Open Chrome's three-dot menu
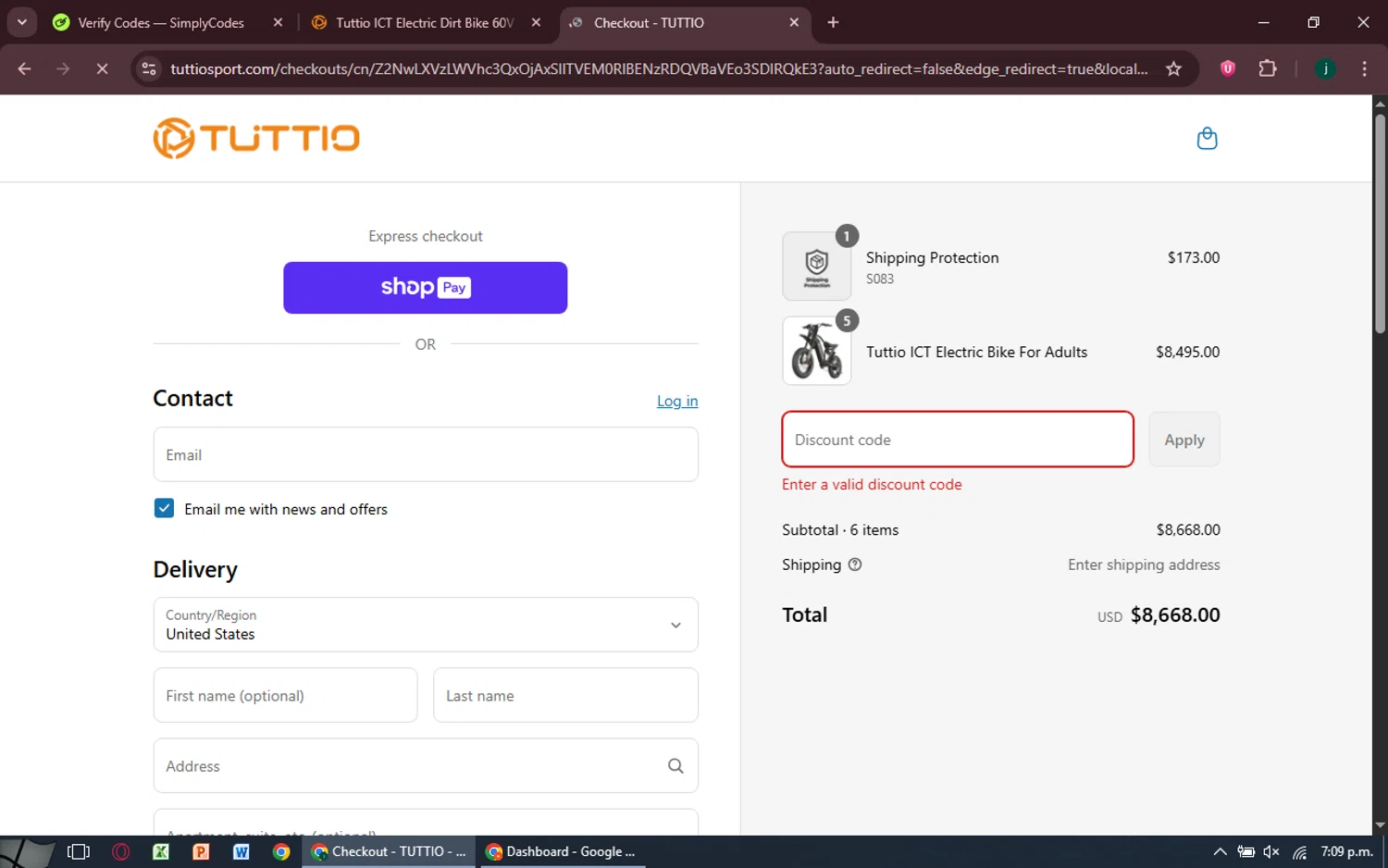The height and width of the screenshot is (868, 1388). pyautogui.click(x=1364, y=68)
